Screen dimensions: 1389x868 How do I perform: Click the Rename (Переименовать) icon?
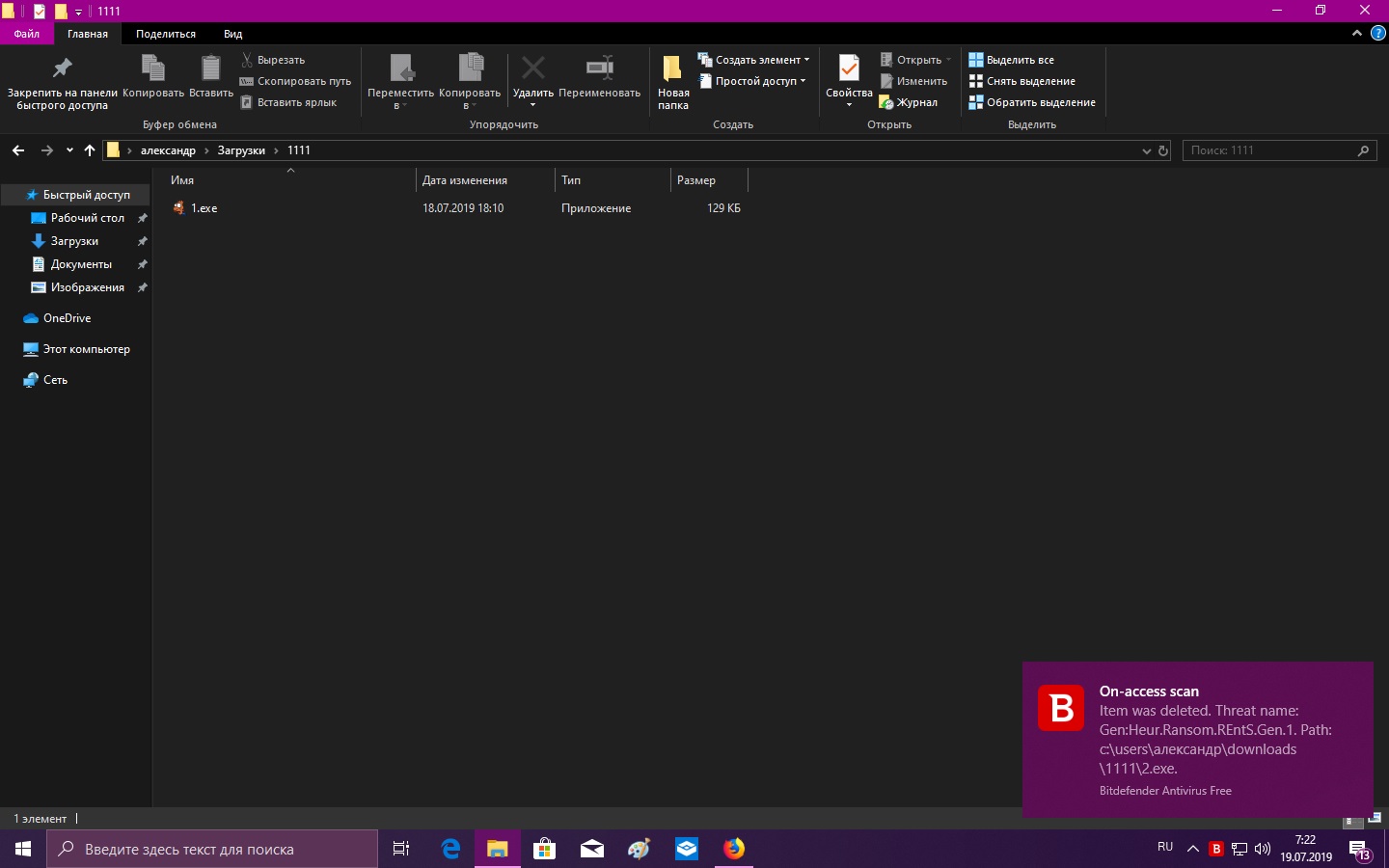pos(599,69)
